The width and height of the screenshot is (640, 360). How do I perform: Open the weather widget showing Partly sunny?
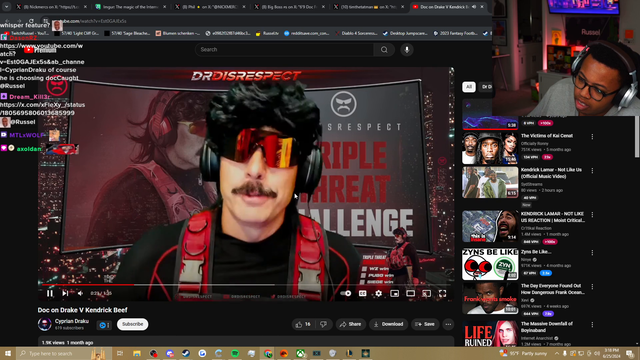(x=522, y=353)
